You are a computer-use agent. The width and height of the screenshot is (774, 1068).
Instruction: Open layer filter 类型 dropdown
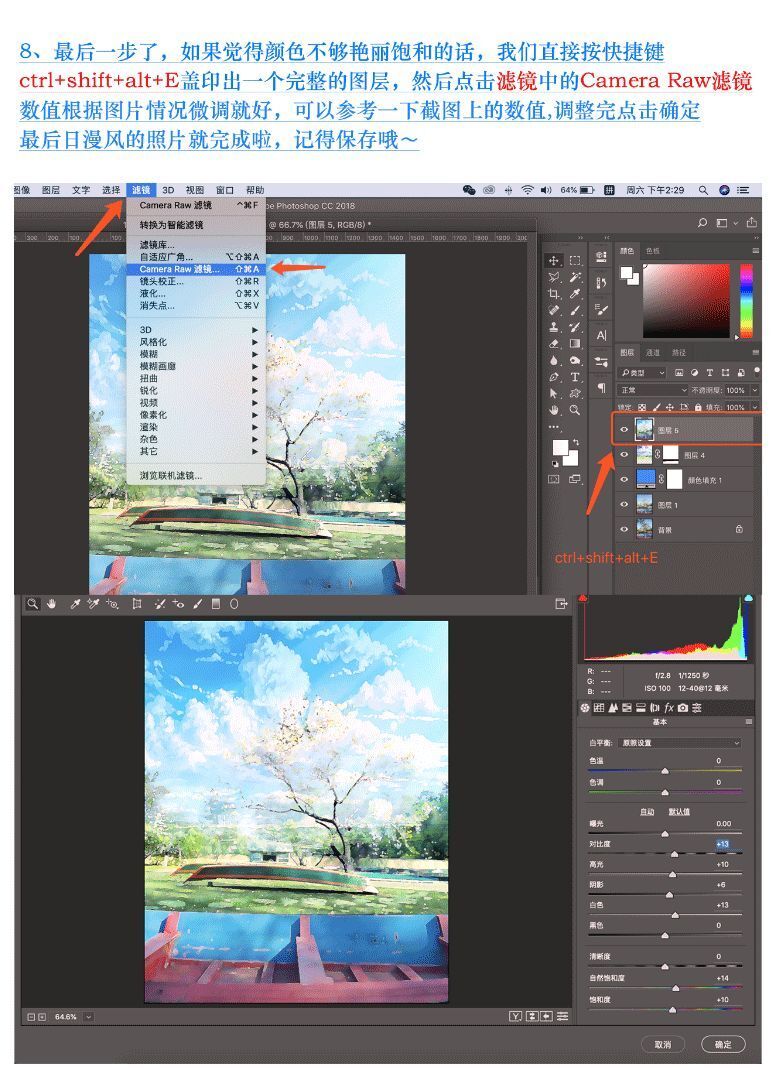[x=642, y=373]
